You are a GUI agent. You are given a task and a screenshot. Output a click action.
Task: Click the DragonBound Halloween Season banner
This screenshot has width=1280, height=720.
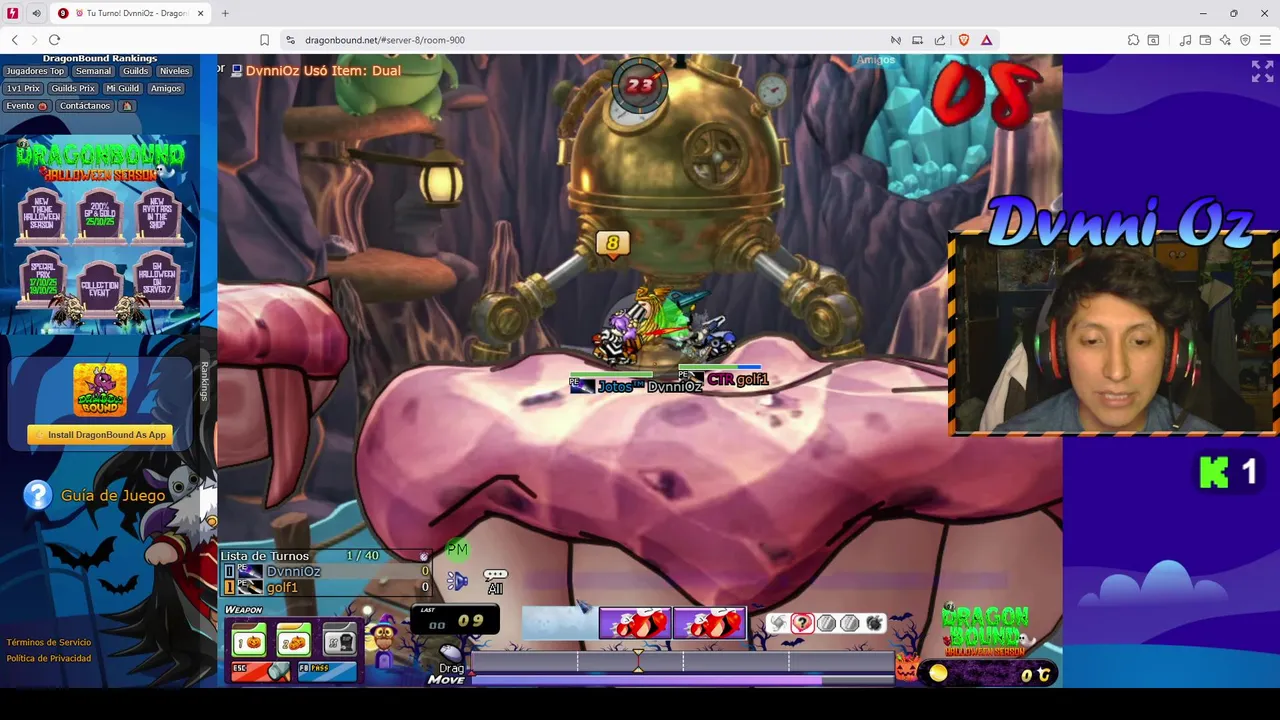click(100, 235)
